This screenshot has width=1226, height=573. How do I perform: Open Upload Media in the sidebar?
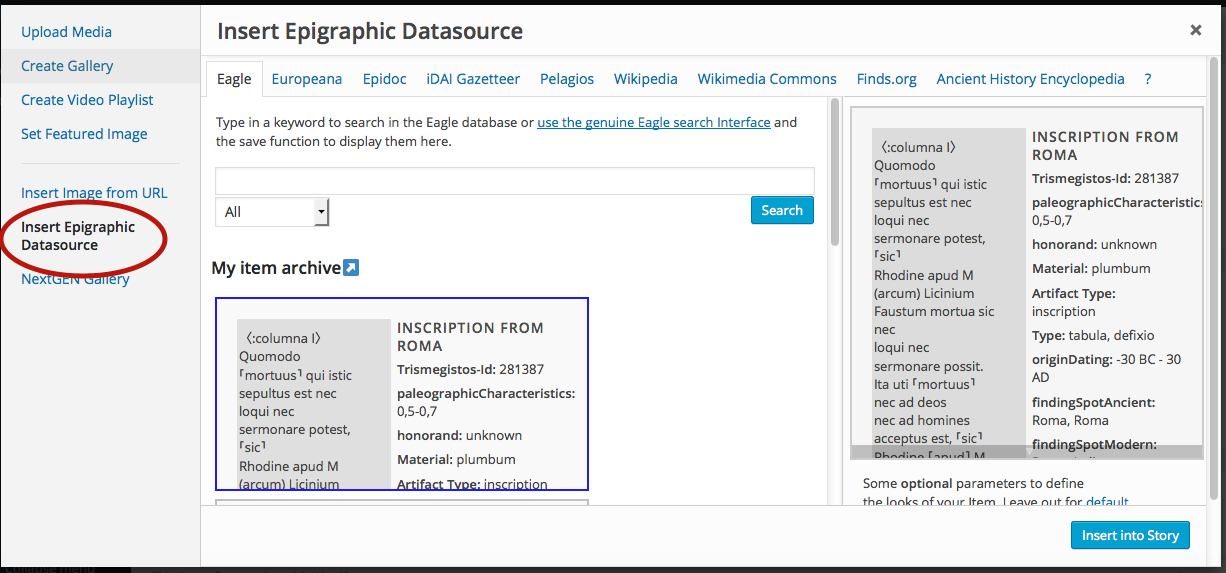coord(66,32)
